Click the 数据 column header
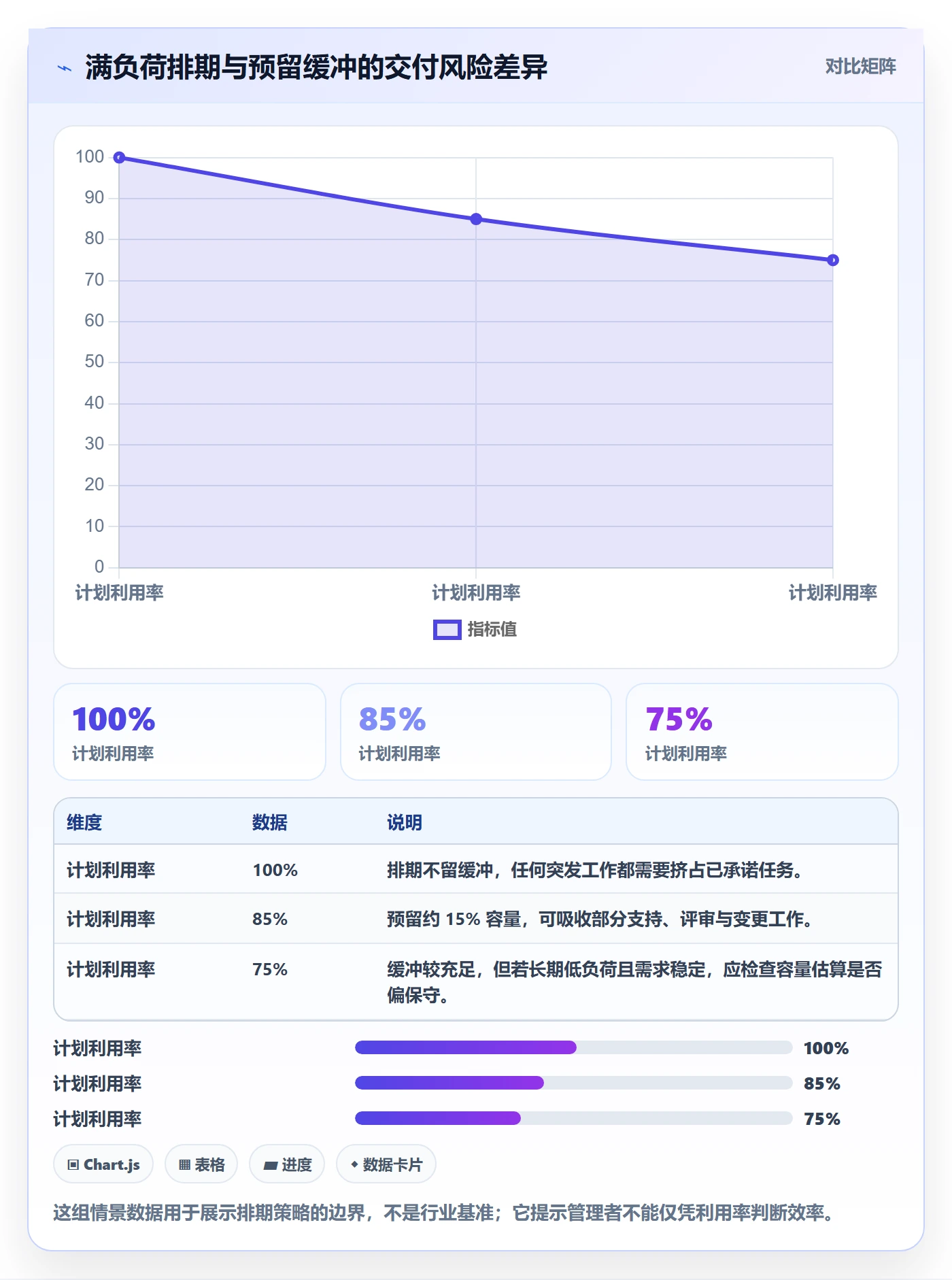This screenshot has height=1280, width=952. (x=270, y=822)
